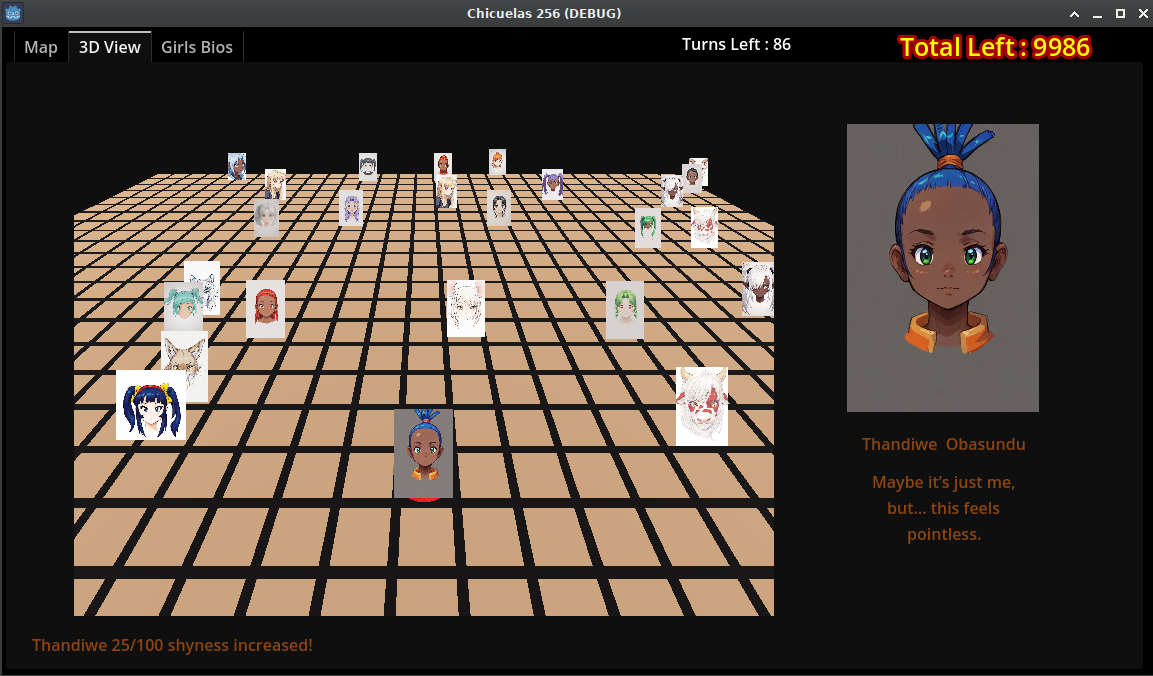1153x676 pixels.
Task: Select large white-haired dark-skinned girl at grid's right edge
Action: (x=757, y=289)
